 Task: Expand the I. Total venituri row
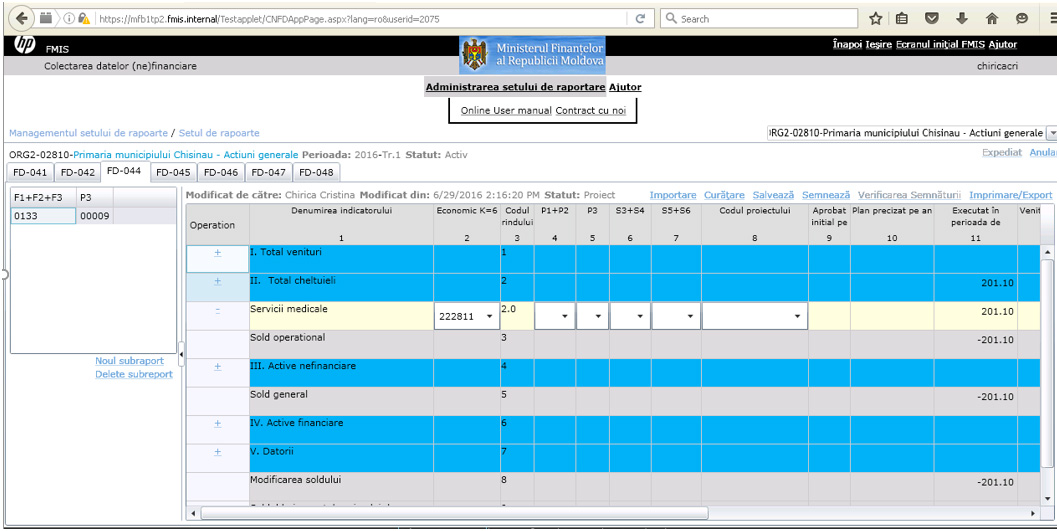[217, 253]
